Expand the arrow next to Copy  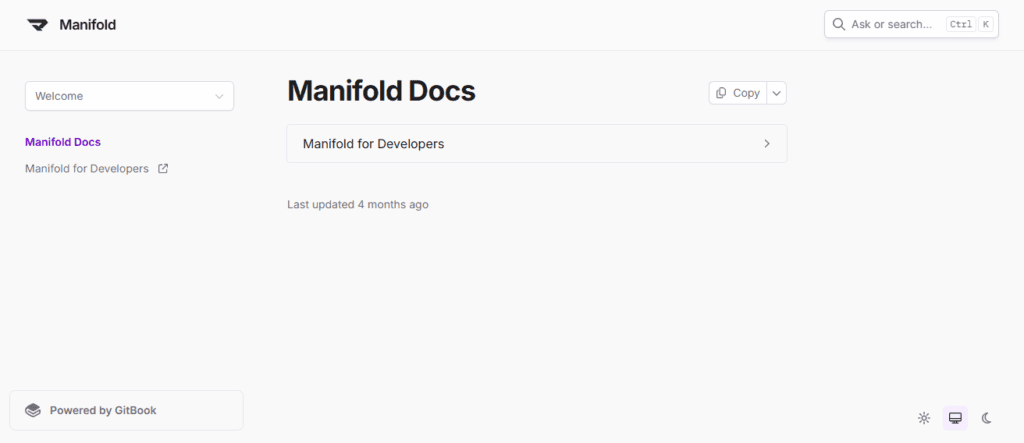(x=777, y=93)
